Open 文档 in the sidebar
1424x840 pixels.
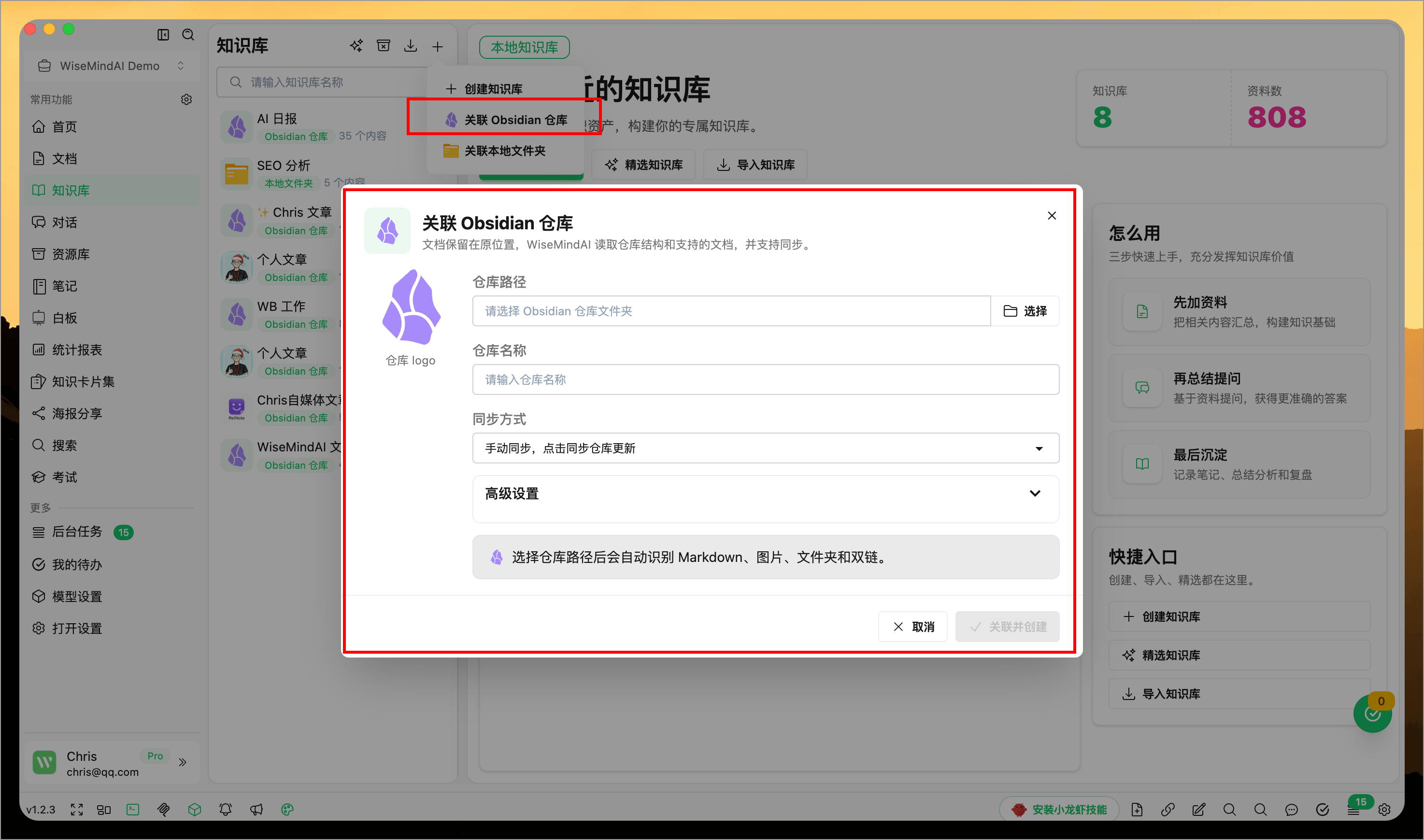click(x=113, y=158)
